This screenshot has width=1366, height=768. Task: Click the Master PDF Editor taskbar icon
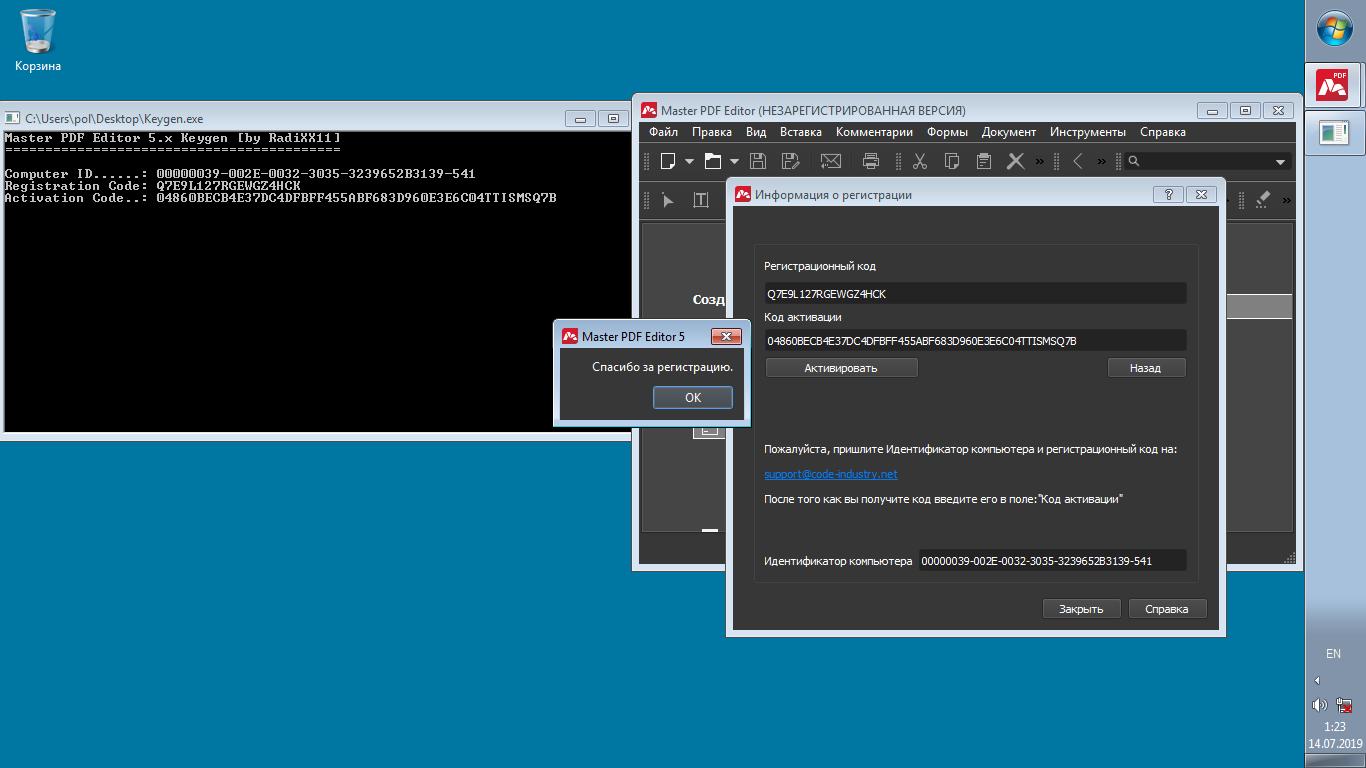coord(1332,84)
